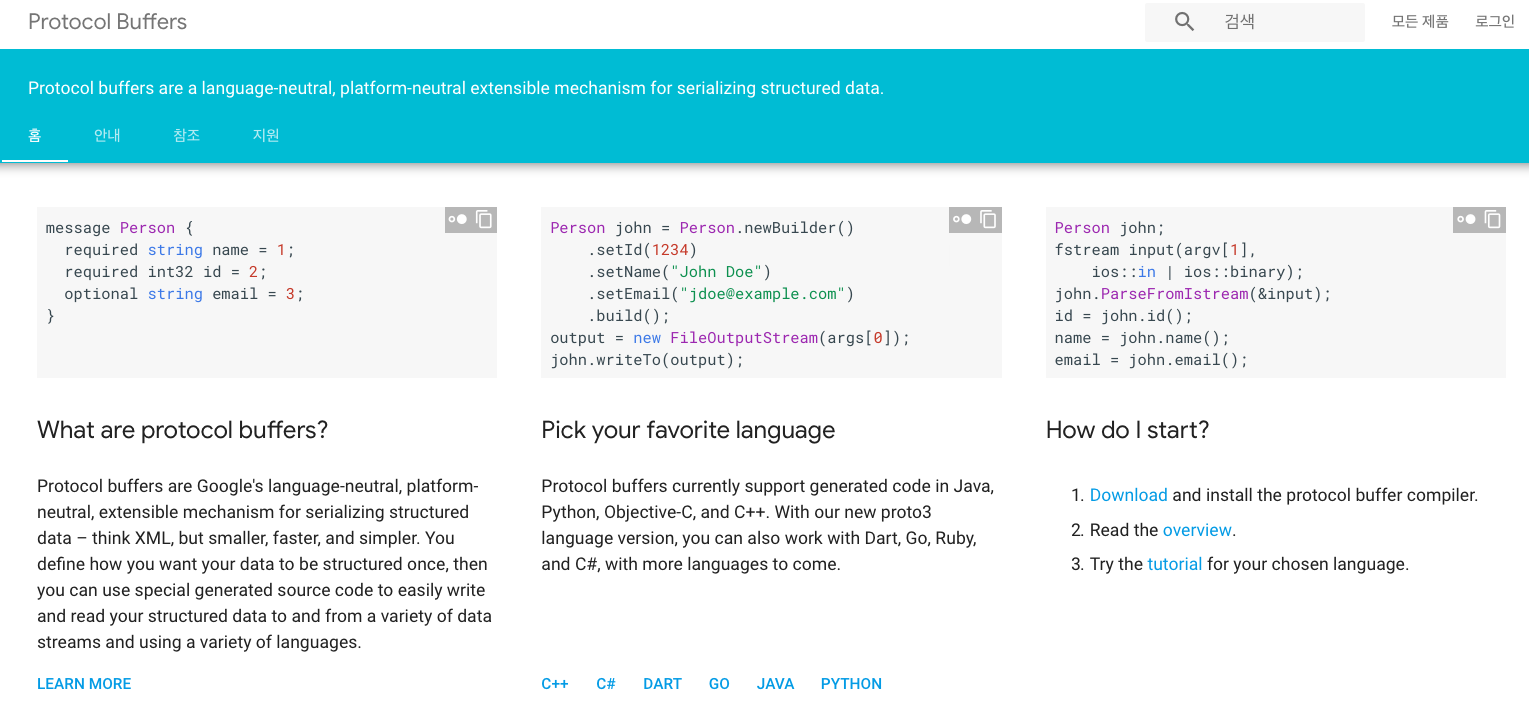Toggle dark theme on Person message code block
Viewport: 1529px width, 709px height.
coord(458,219)
